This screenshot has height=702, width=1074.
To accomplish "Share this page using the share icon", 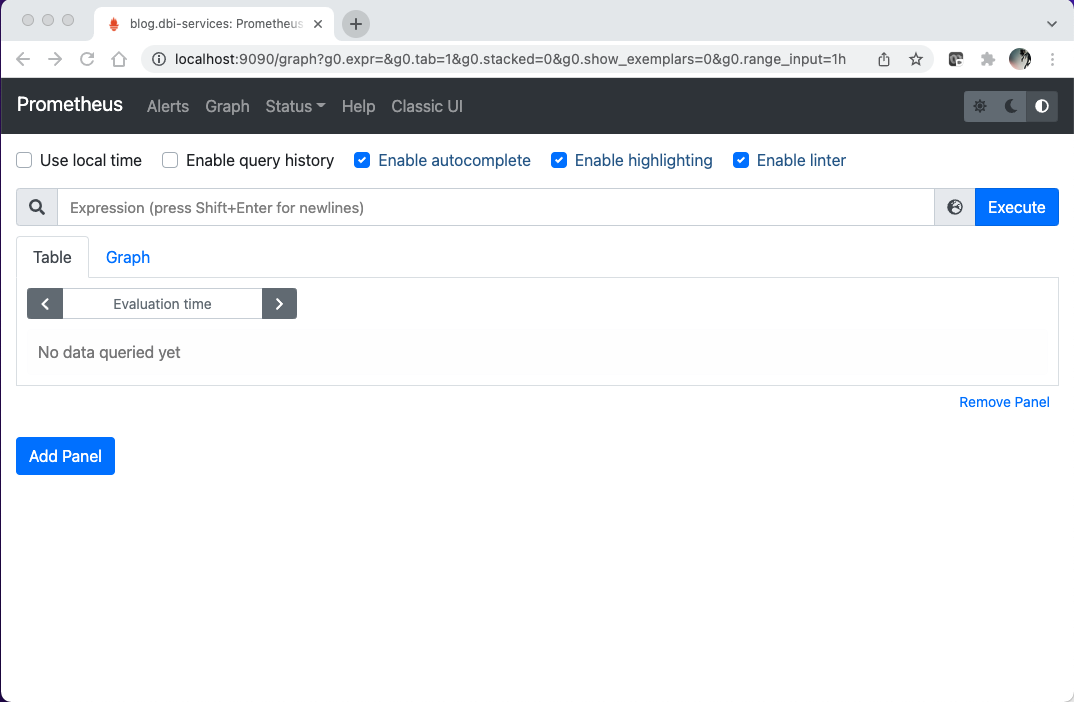I will coord(884,59).
